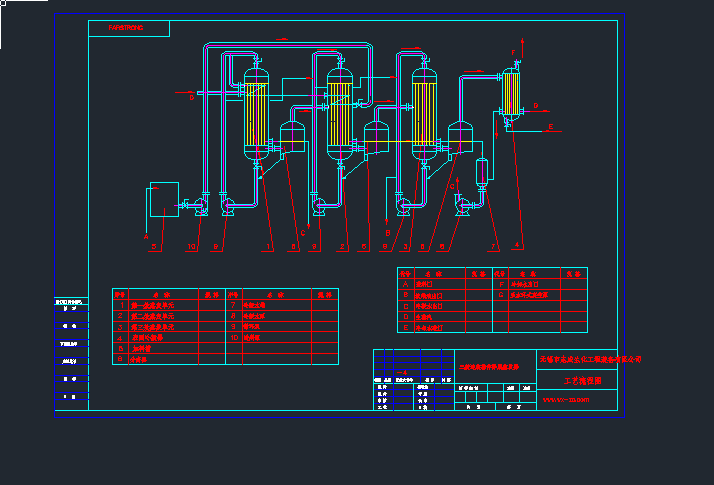Select the first evaporator column on the left
The width and height of the screenshot is (714, 485).
click(x=258, y=112)
